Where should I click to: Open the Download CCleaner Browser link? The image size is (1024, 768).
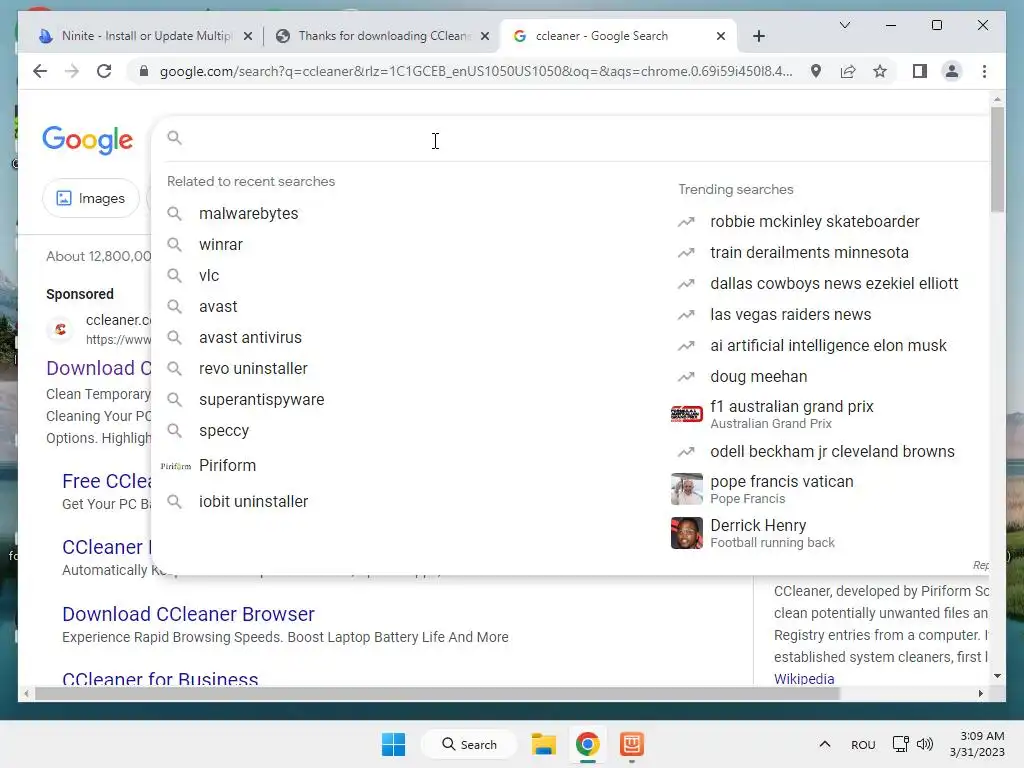(x=188, y=614)
